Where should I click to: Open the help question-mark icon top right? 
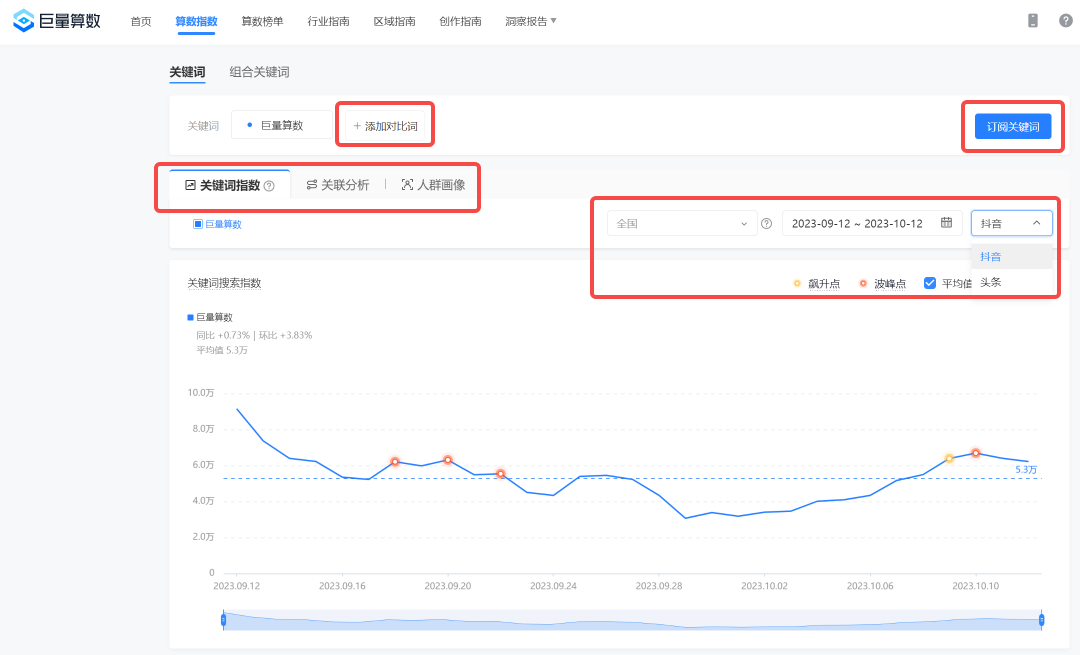coord(1065,19)
